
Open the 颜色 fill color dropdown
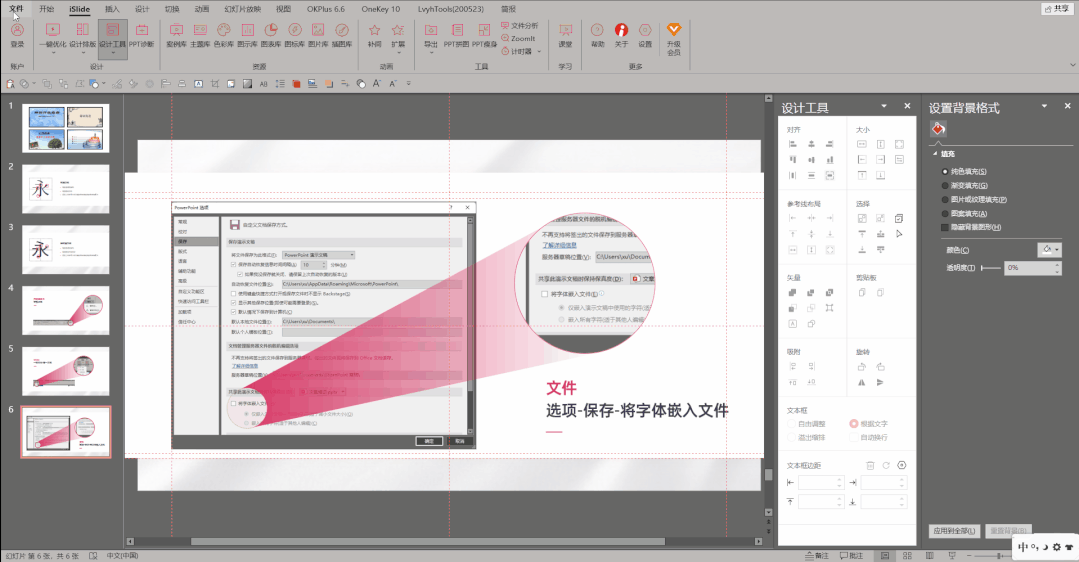tap(1050, 249)
